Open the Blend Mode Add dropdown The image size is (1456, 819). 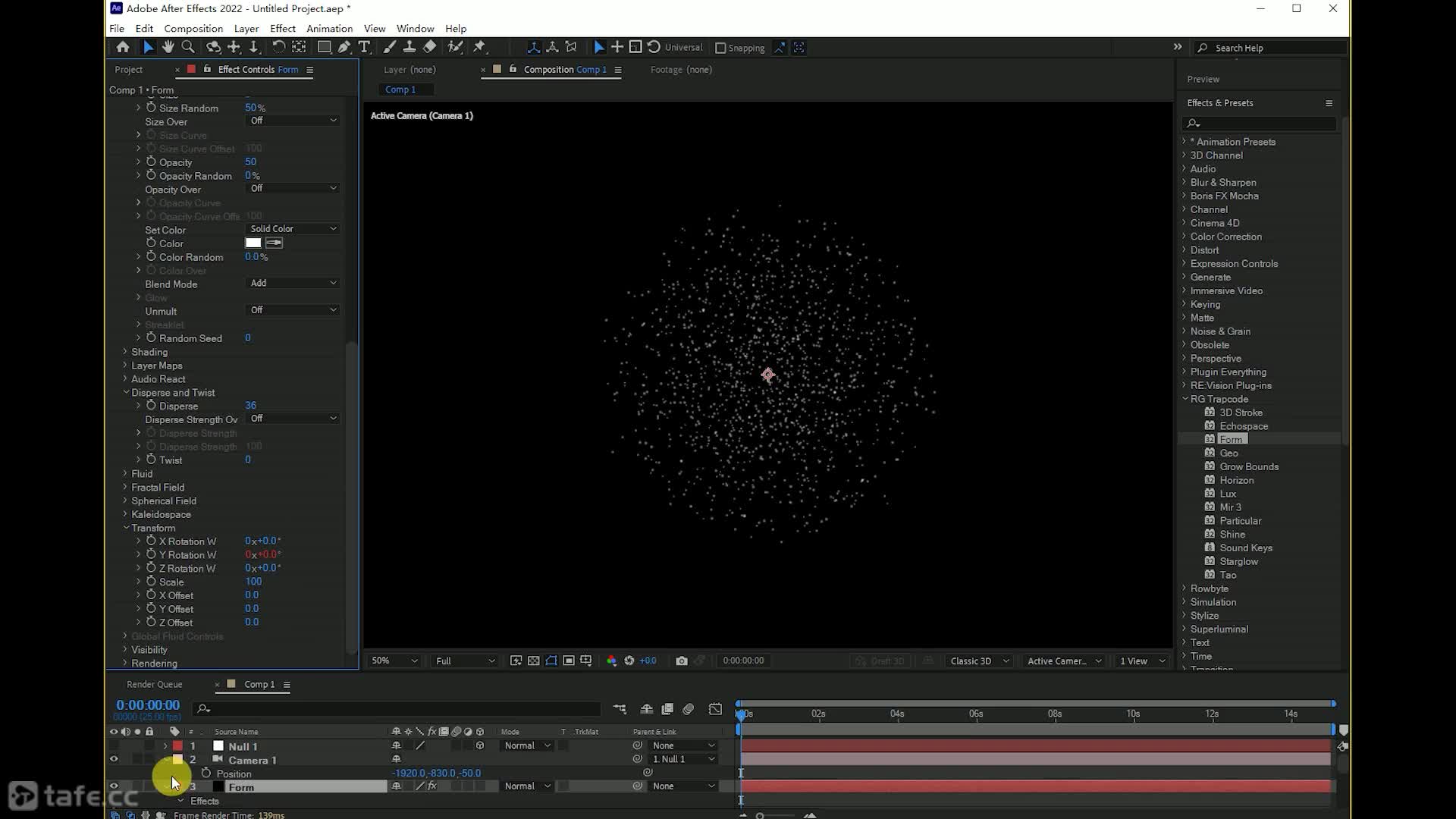(293, 283)
